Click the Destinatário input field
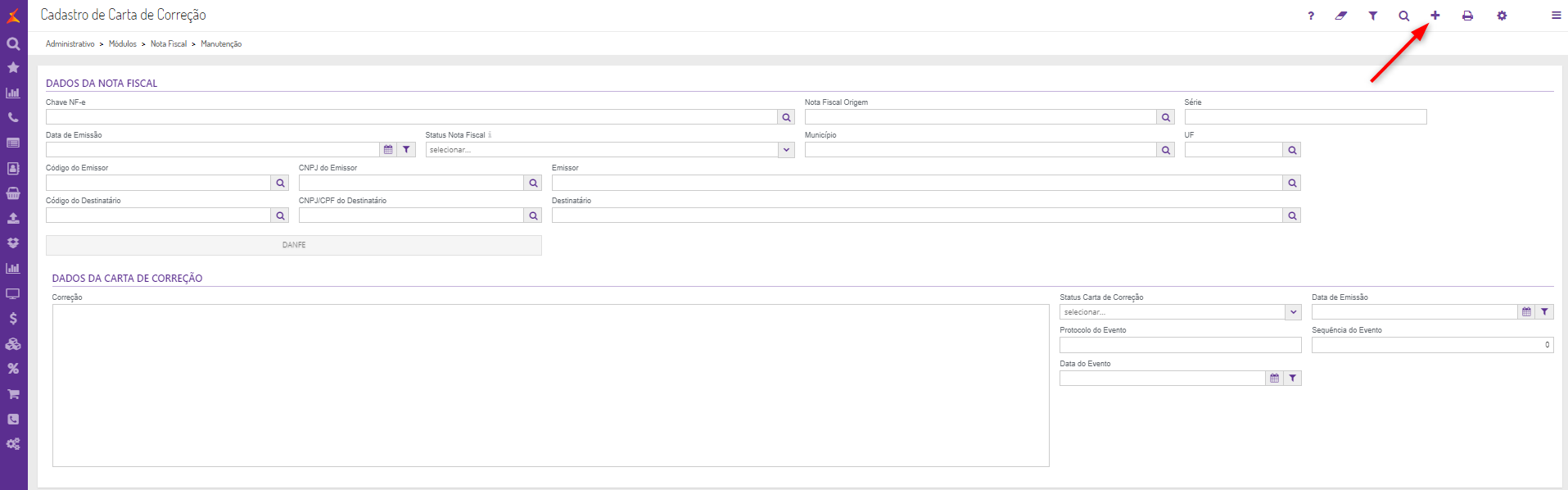1568x490 pixels. pyautogui.click(x=917, y=216)
